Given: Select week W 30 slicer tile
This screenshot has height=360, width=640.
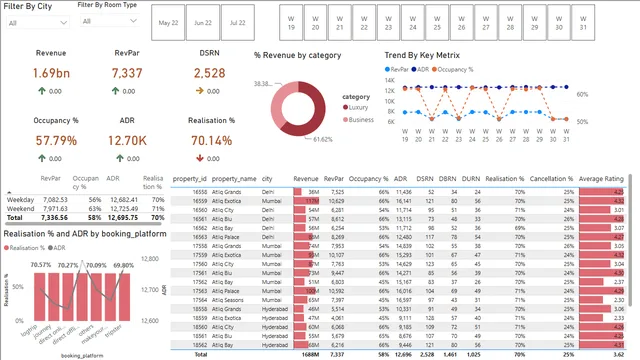Looking at the screenshot, I should pyautogui.click(x=559, y=23).
